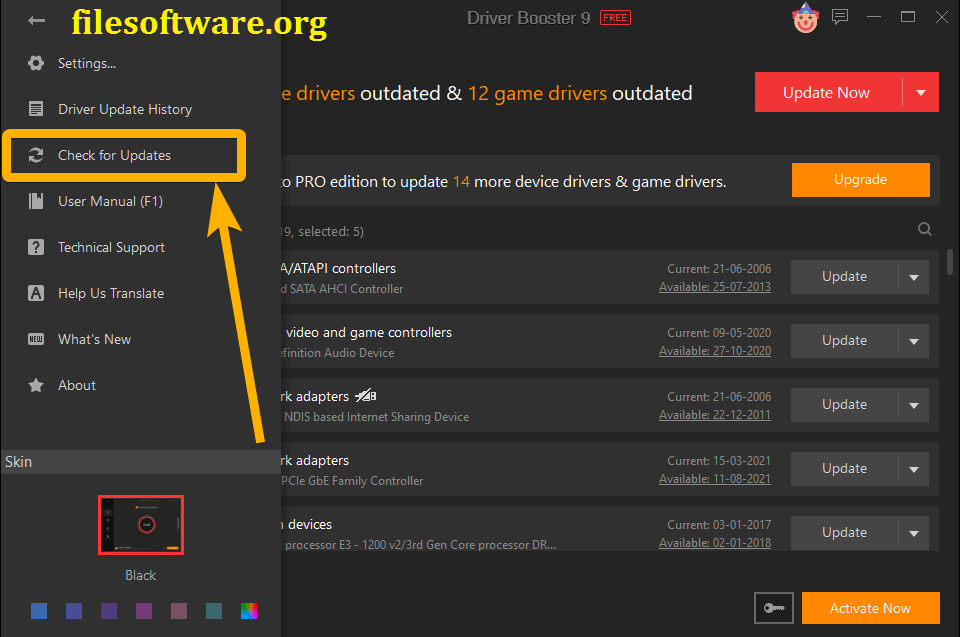Pick the mauve skin color swatch

pyautogui.click(x=179, y=611)
